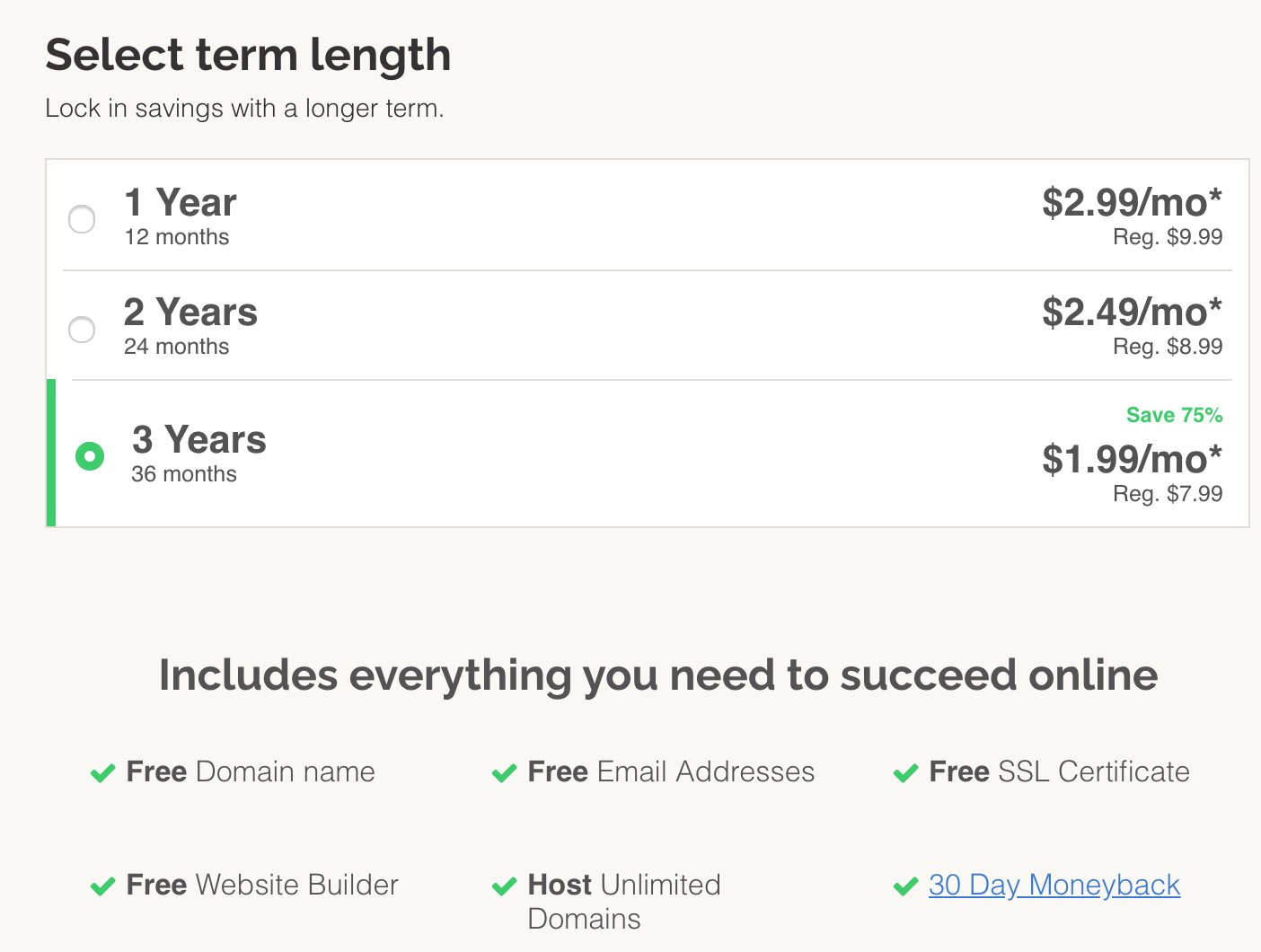Click the "Select term length" heading
Image resolution: width=1261 pixels, height=952 pixels.
point(248,55)
